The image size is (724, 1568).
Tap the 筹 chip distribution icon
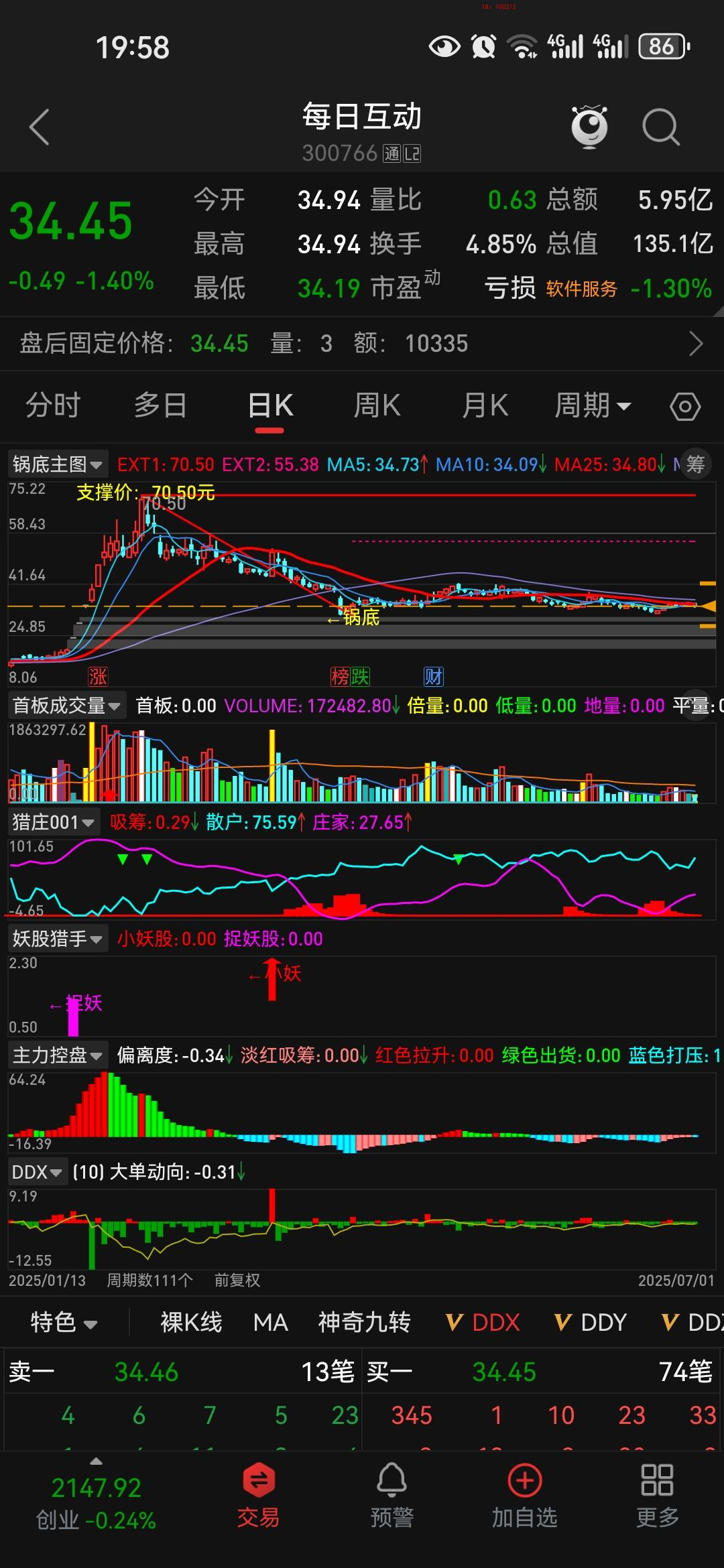point(695,464)
